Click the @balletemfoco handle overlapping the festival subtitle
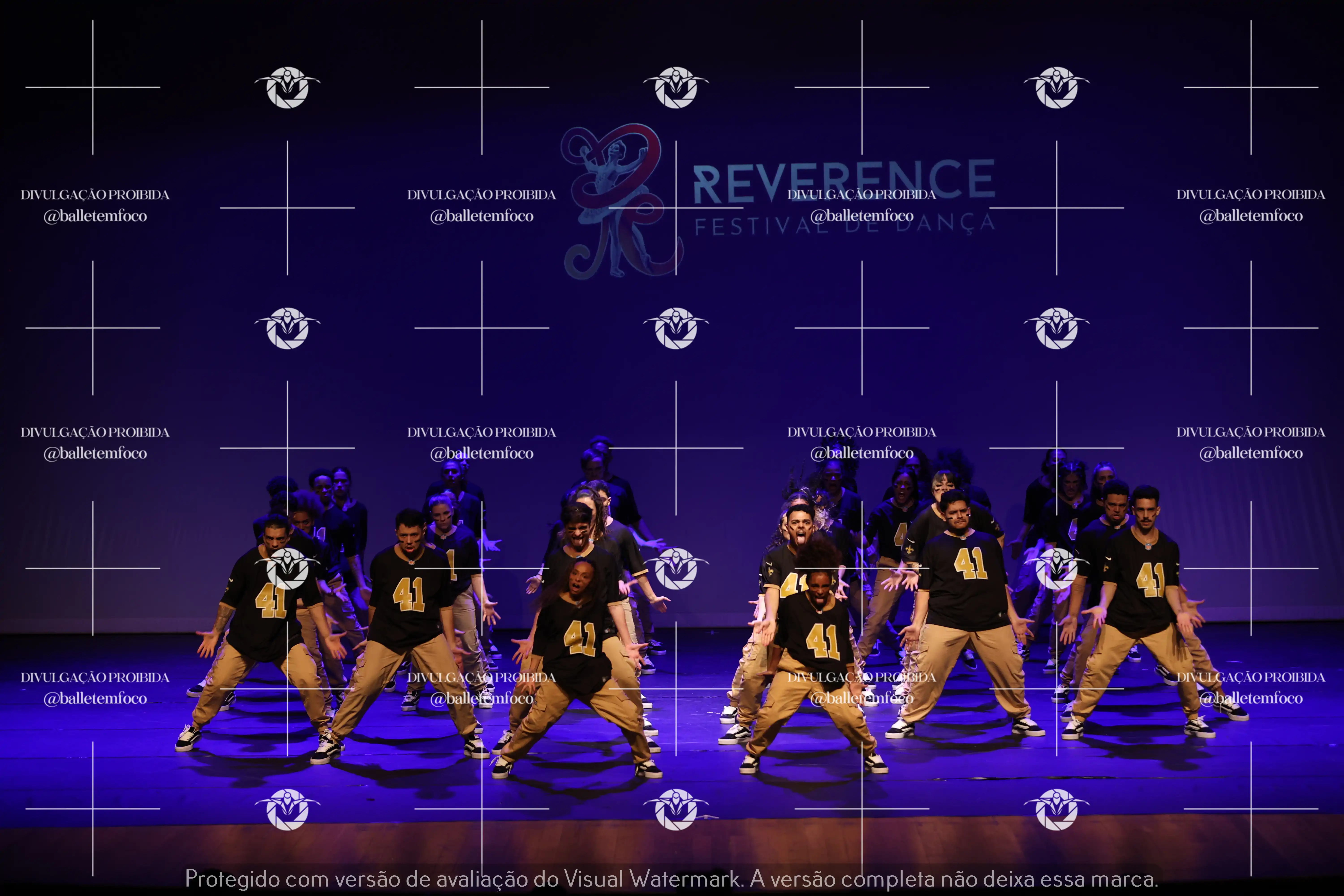 point(862,216)
